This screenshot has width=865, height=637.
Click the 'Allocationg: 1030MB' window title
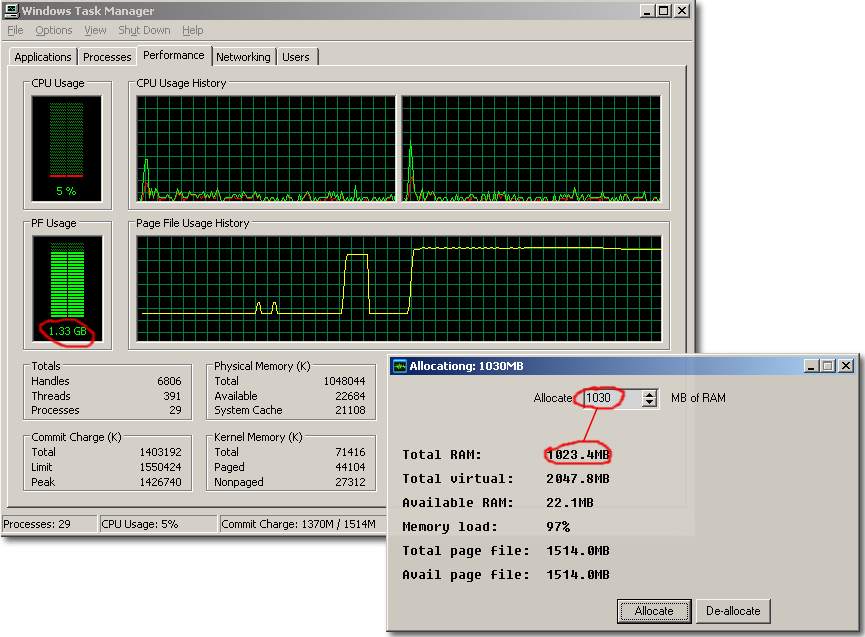pyautogui.click(x=466, y=366)
